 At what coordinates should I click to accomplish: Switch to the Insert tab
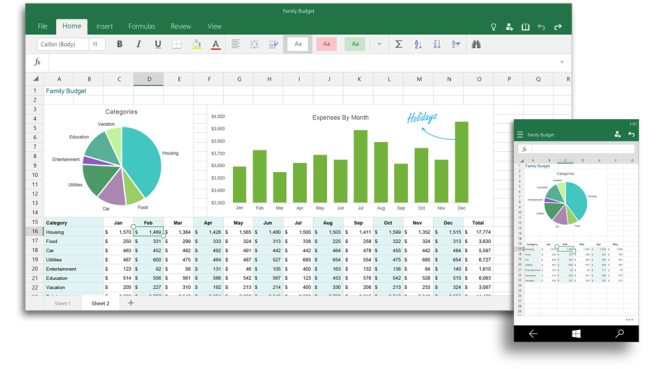click(104, 26)
